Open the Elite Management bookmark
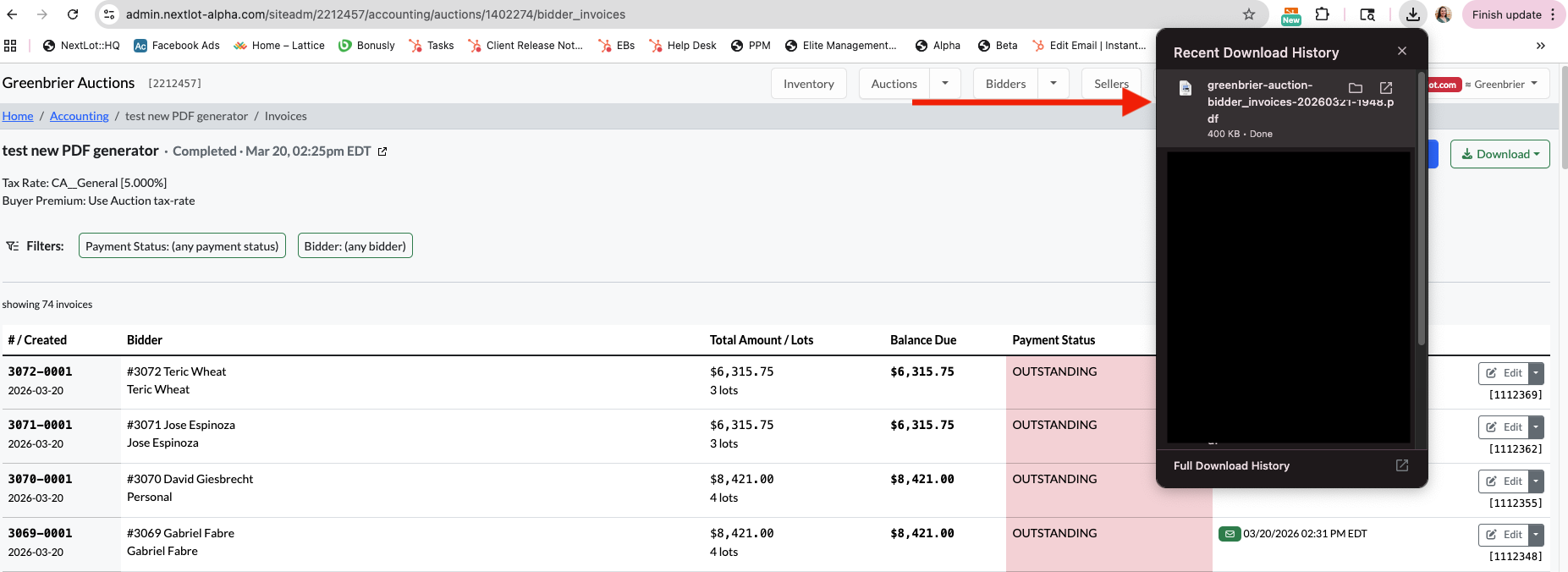This screenshot has width=1568, height=572. tap(840, 46)
